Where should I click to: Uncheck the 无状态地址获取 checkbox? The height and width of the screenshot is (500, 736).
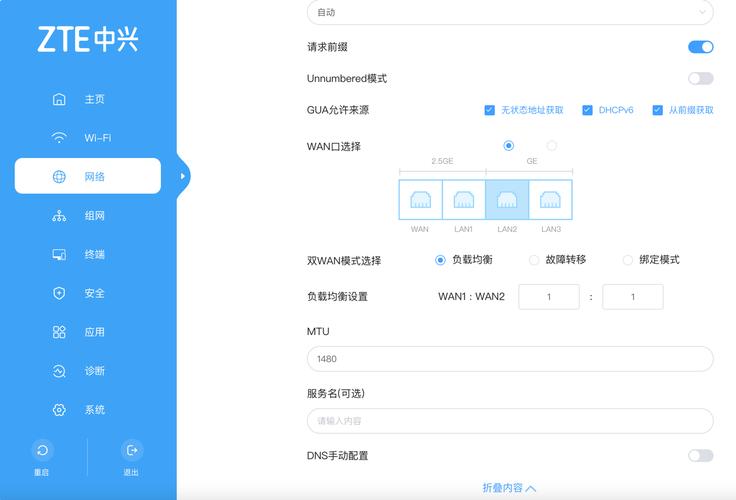(x=490, y=110)
